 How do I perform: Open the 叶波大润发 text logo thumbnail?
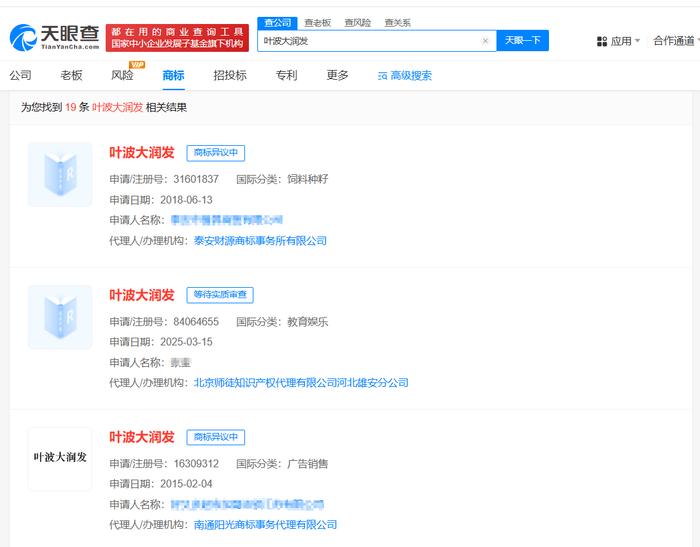click(x=60, y=459)
